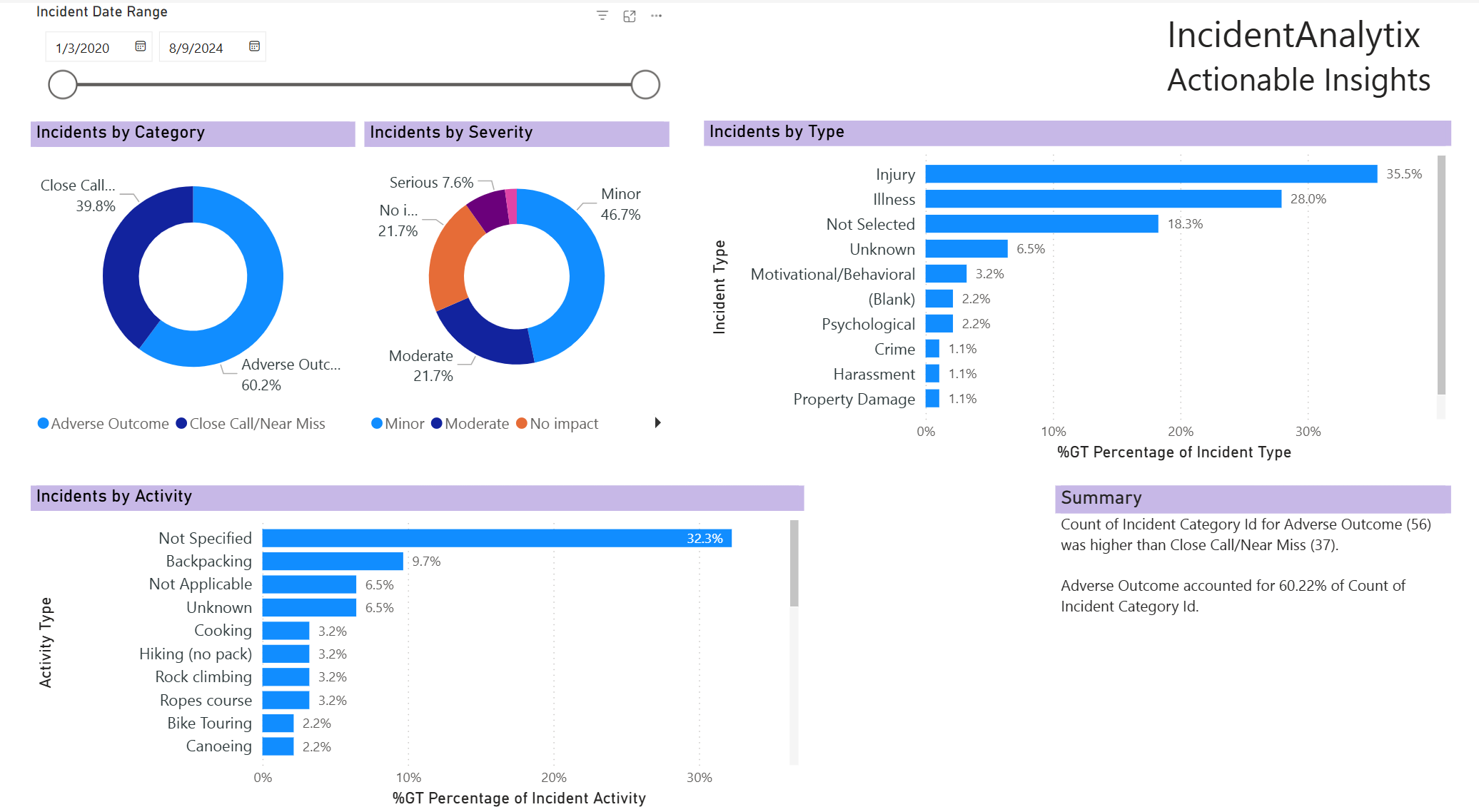This screenshot has height=812, width=1479.
Task: Click the 35.5% data label on Injury
Action: pyautogui.click(x=1404, y=174)
